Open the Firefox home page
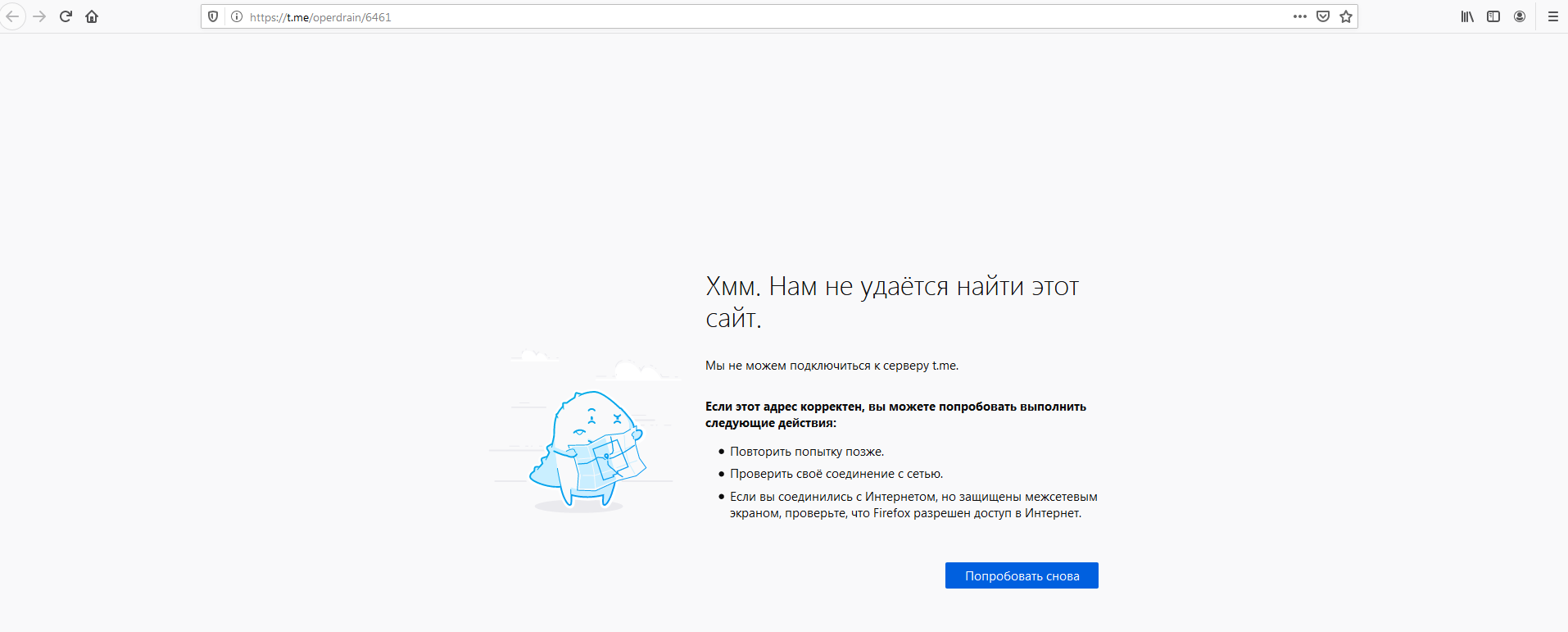The width and height of the screenshot is (1568, 632). tap(92, 16)
